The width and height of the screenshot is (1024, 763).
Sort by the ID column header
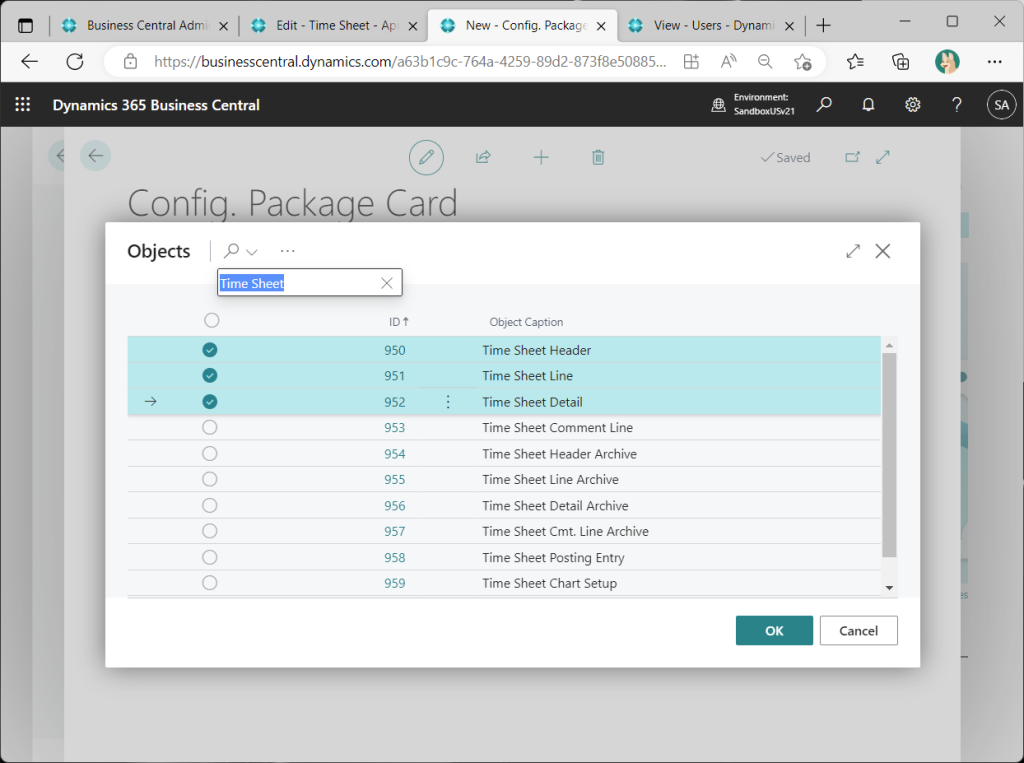pyautogui.click(x=398, y=321)
